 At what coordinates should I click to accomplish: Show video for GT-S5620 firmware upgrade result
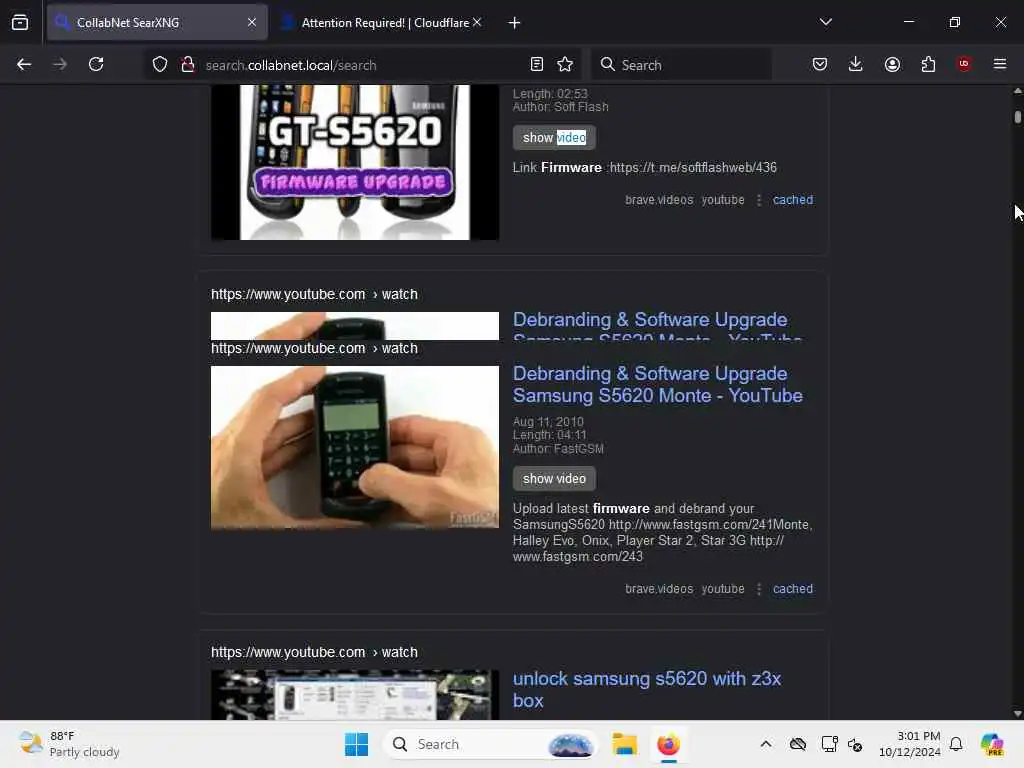(x=554, y=138)
